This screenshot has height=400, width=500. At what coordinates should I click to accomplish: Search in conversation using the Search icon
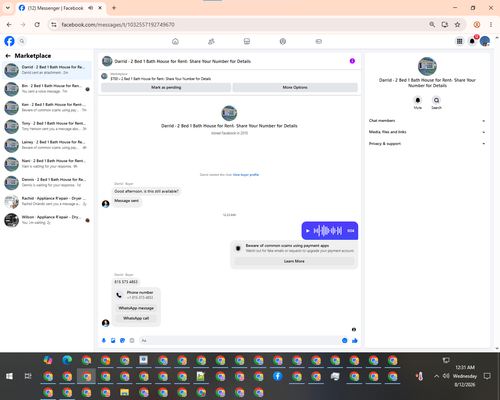436,100
